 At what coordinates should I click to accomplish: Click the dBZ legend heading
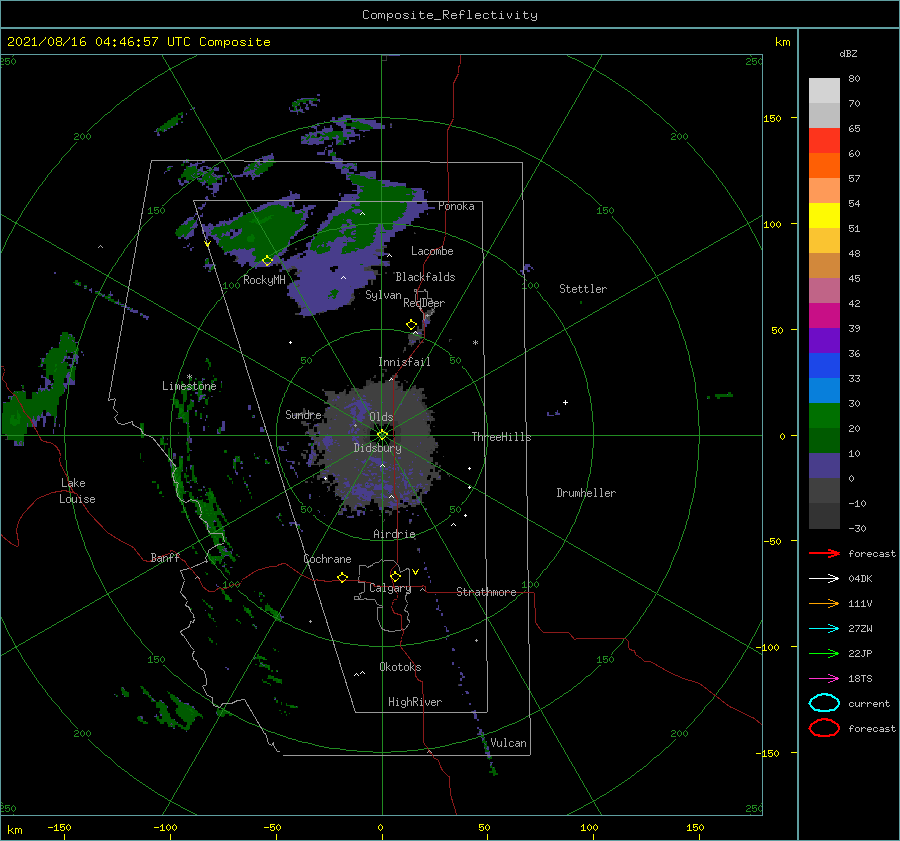tap(848, 53)
